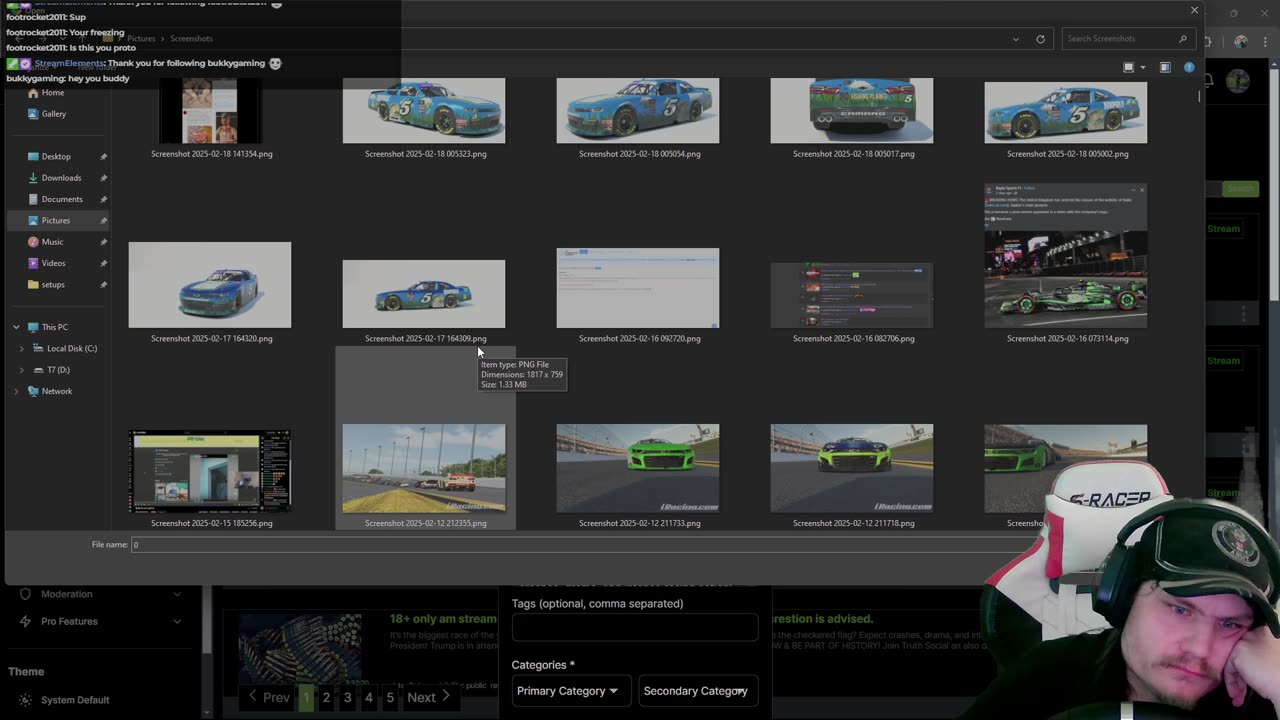Click the This PC computer icon
This screenshot has width=1280, height=720.
[33, 327]
